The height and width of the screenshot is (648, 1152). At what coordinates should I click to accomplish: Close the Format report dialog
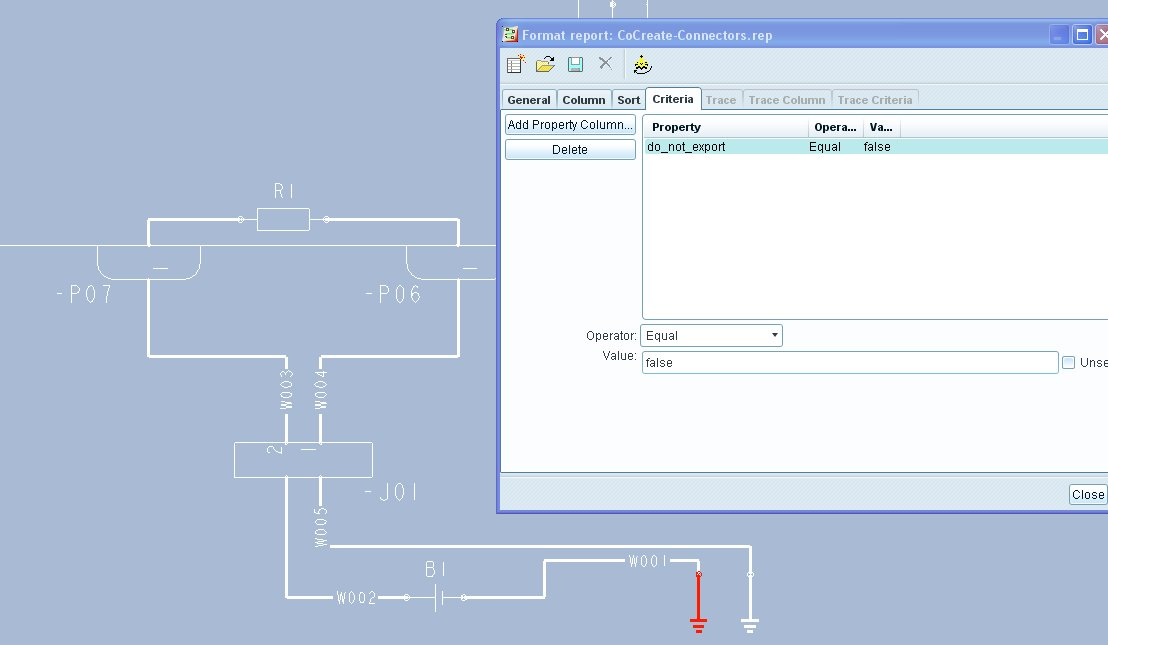point(1088,494)
